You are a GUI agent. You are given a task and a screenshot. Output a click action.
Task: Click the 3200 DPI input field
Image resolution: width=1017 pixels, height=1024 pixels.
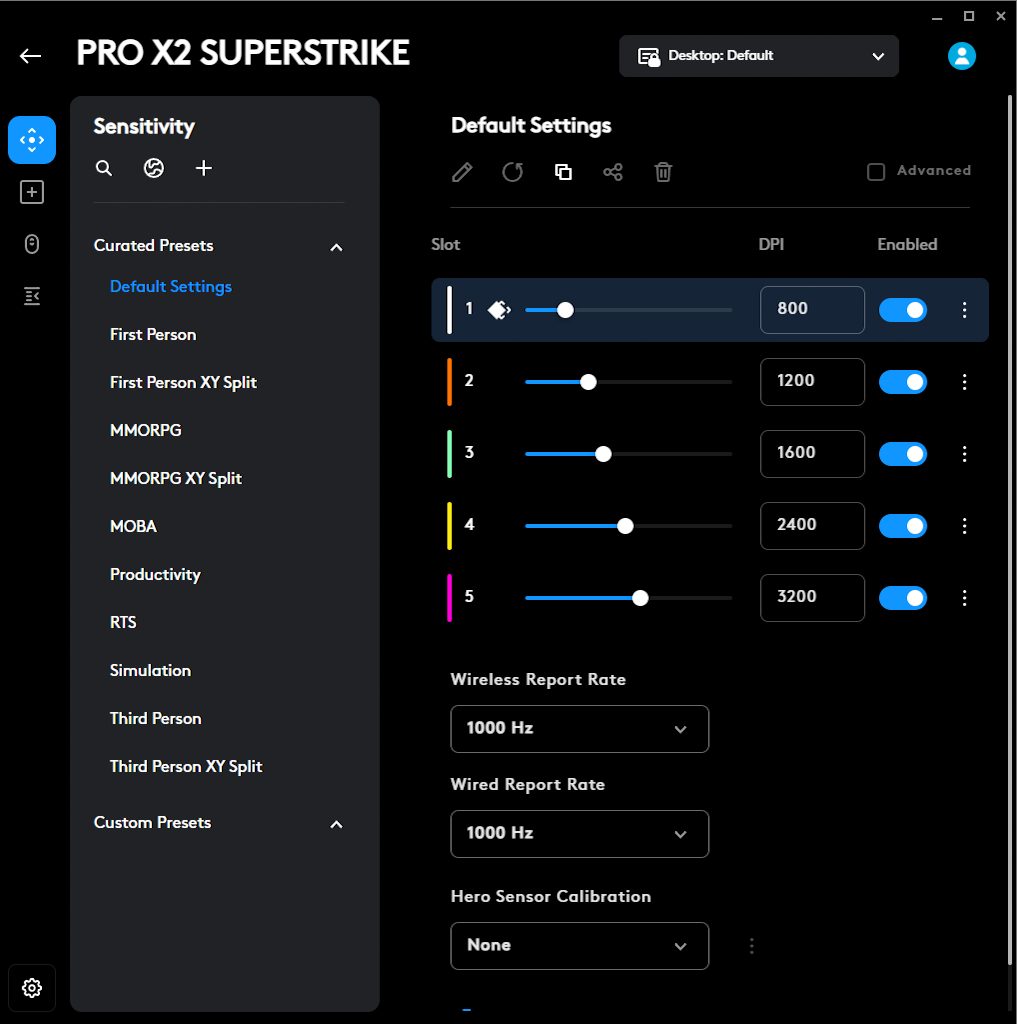coord(812,598)
